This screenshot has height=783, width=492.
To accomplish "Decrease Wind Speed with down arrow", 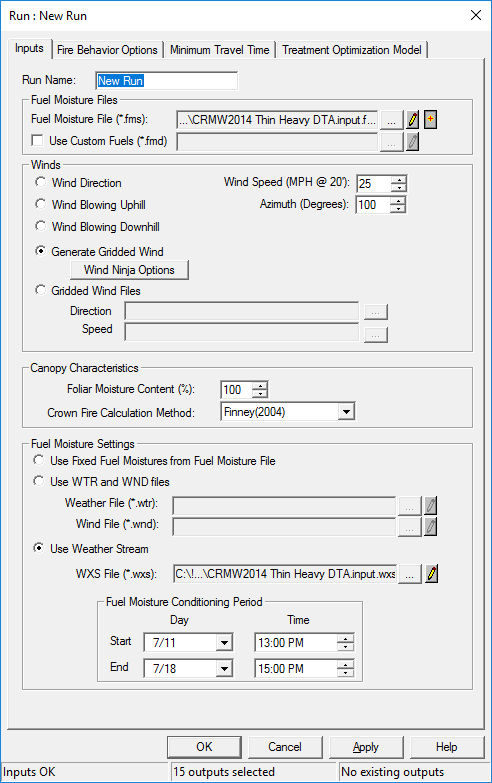I will pyautogui.click(x=398, y=188).
